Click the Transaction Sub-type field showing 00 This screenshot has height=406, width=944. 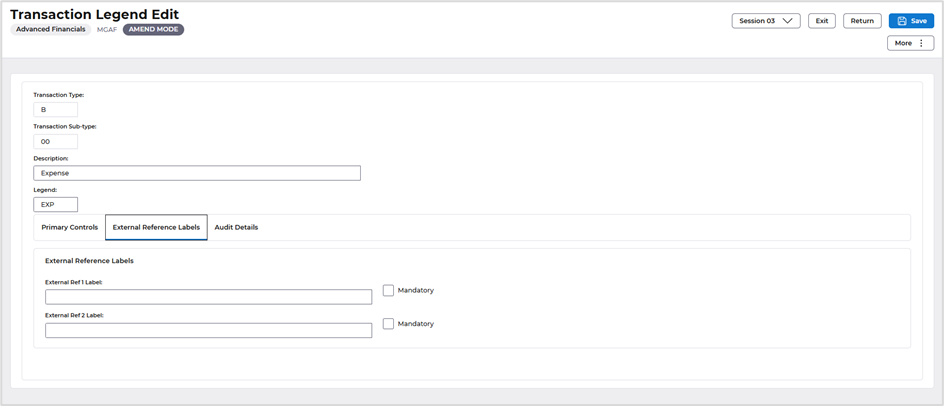pos(55,142)
